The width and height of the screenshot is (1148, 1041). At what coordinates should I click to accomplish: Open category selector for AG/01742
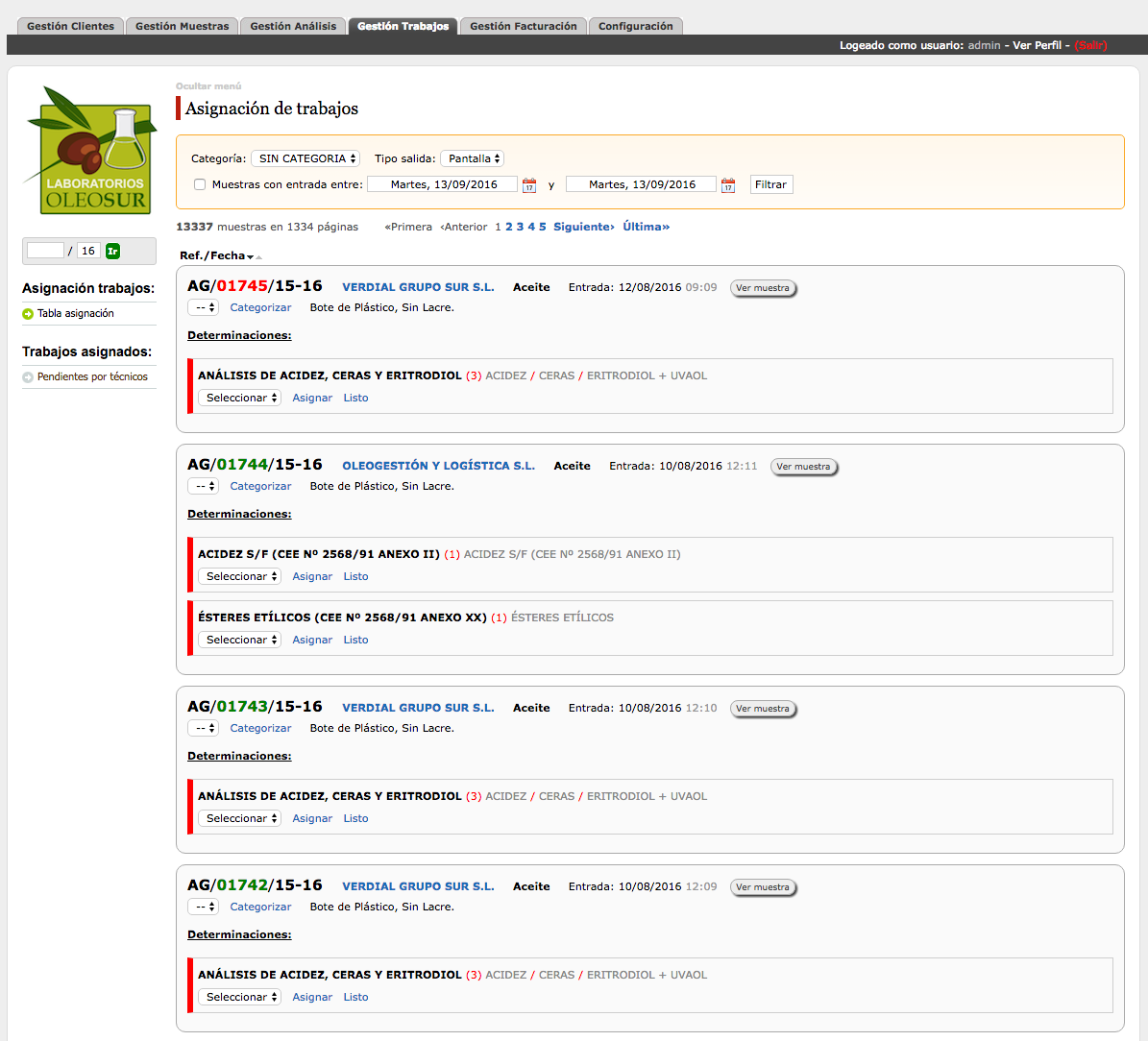tap(203, 907)
